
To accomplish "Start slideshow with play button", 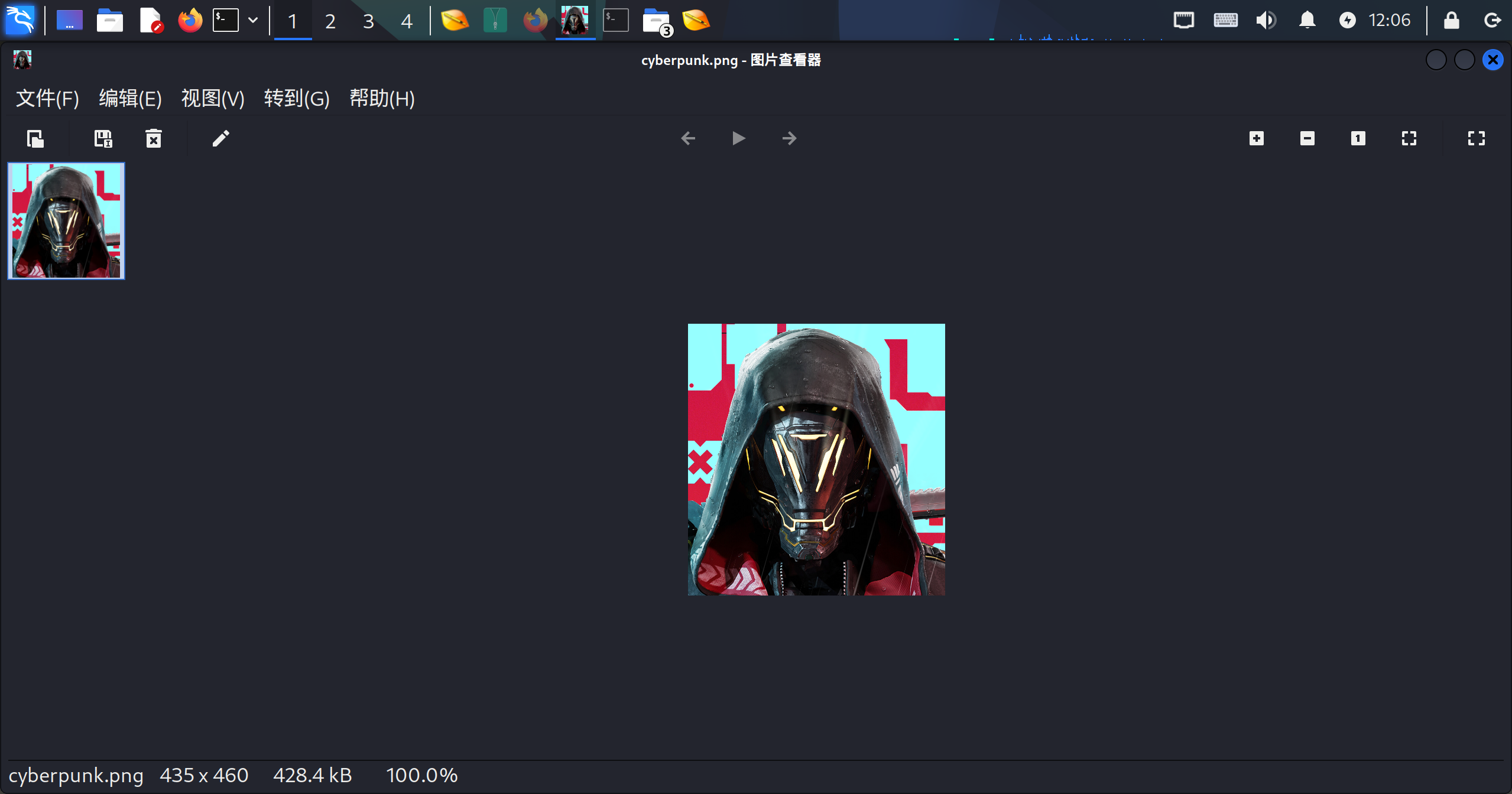I will coord(738,139).
